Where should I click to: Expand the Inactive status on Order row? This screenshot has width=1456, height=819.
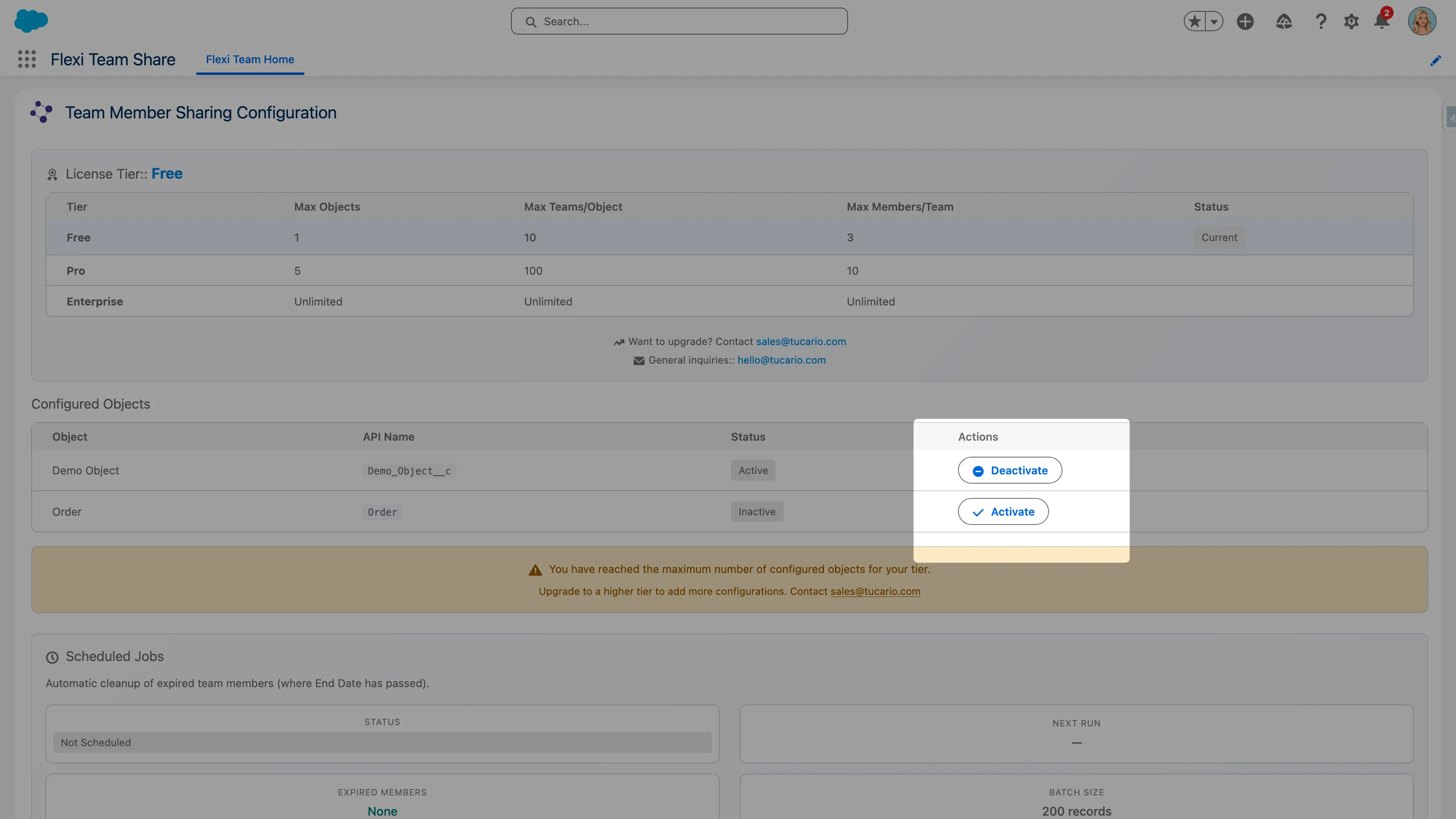click(x=757, y=511)
